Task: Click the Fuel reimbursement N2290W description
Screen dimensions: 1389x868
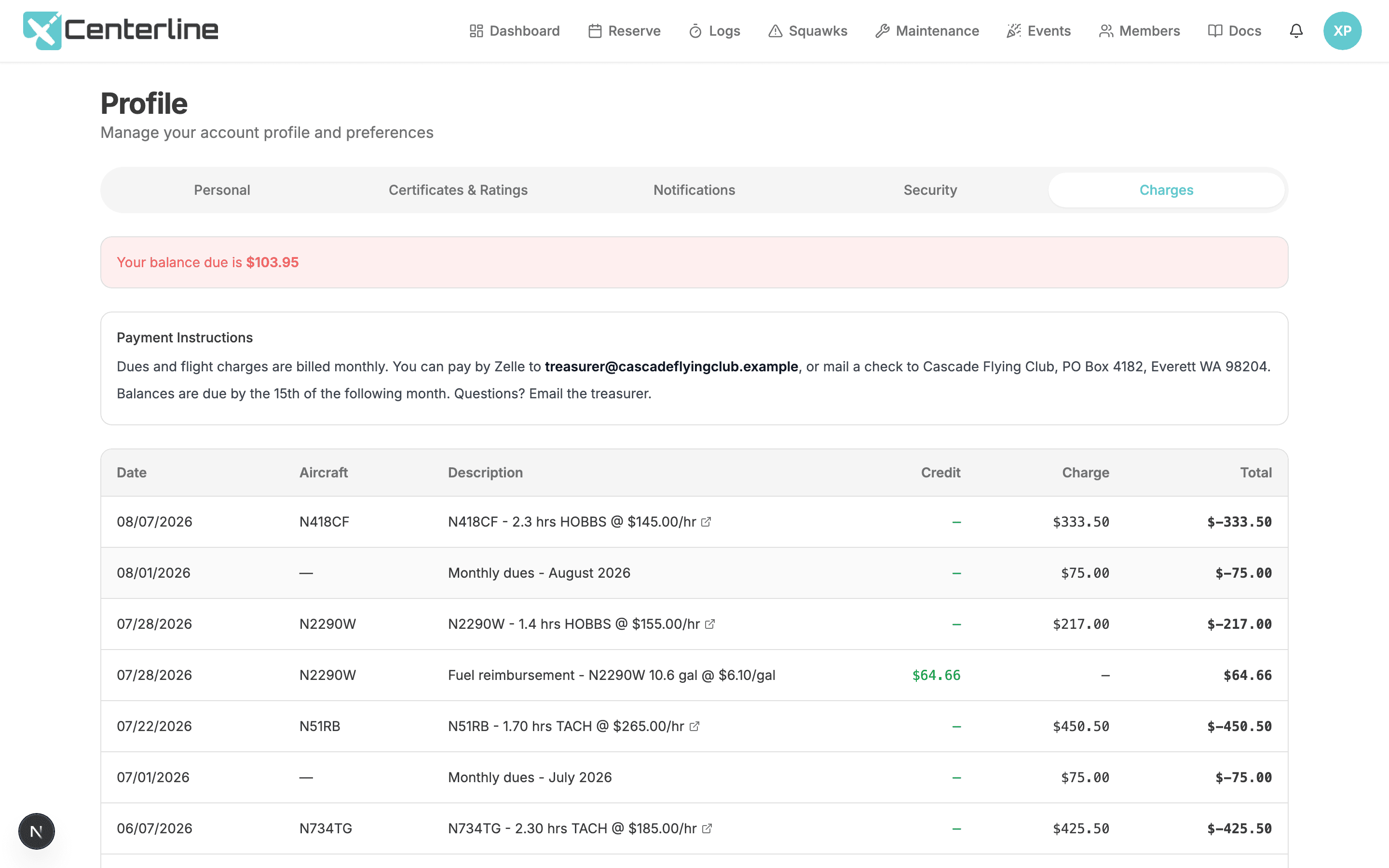Action: click(x=612, y=675)
